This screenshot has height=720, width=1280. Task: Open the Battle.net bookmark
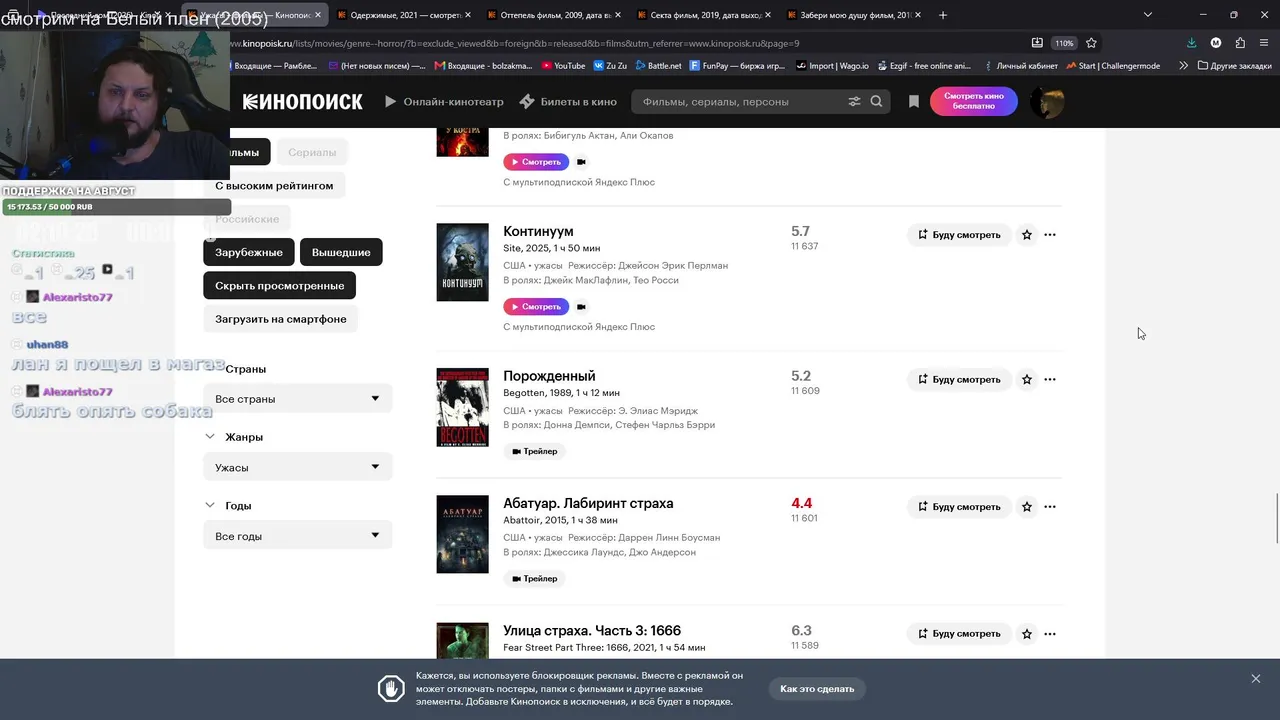click(656, 66)
